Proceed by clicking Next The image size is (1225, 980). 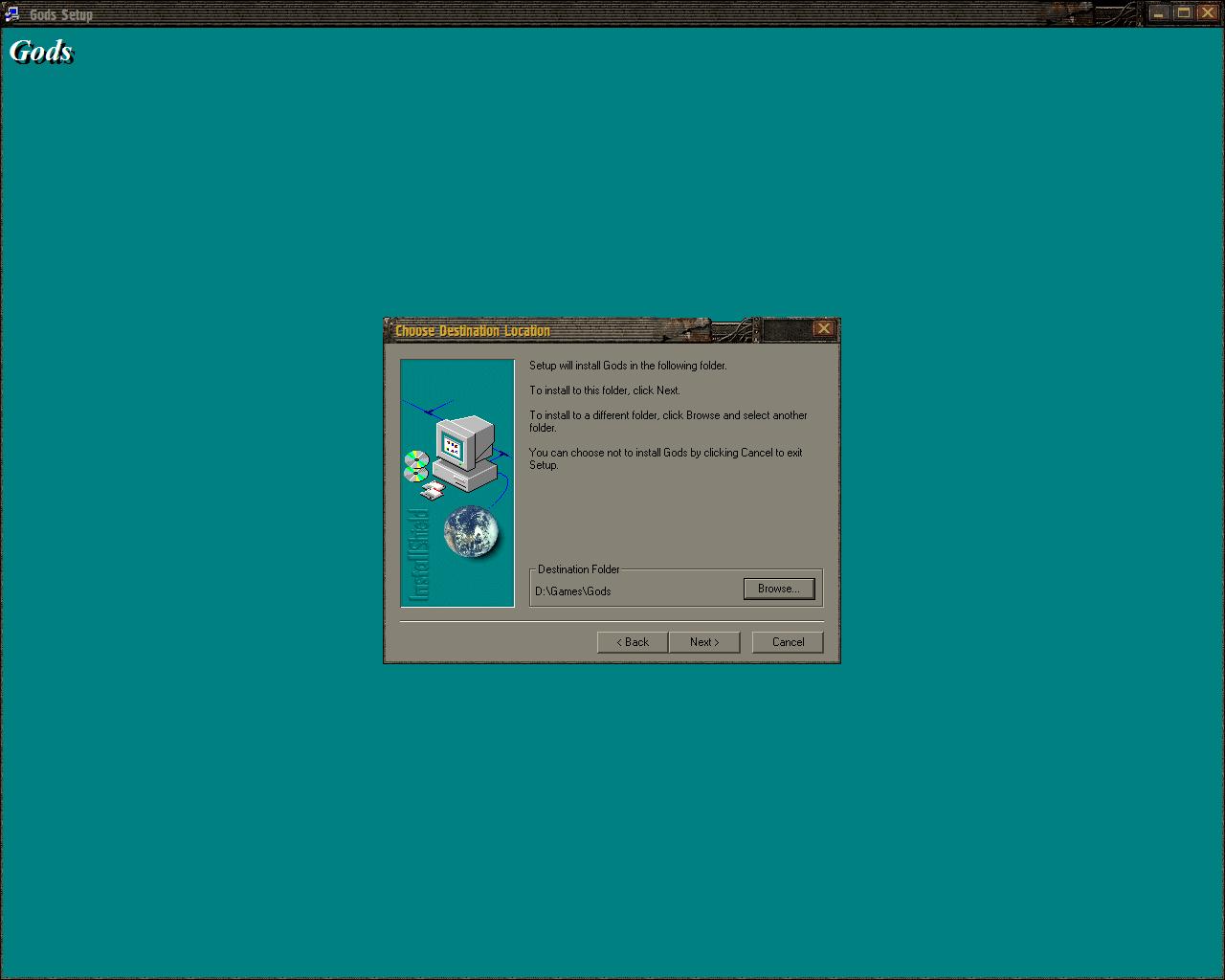(x=704, y=642)
